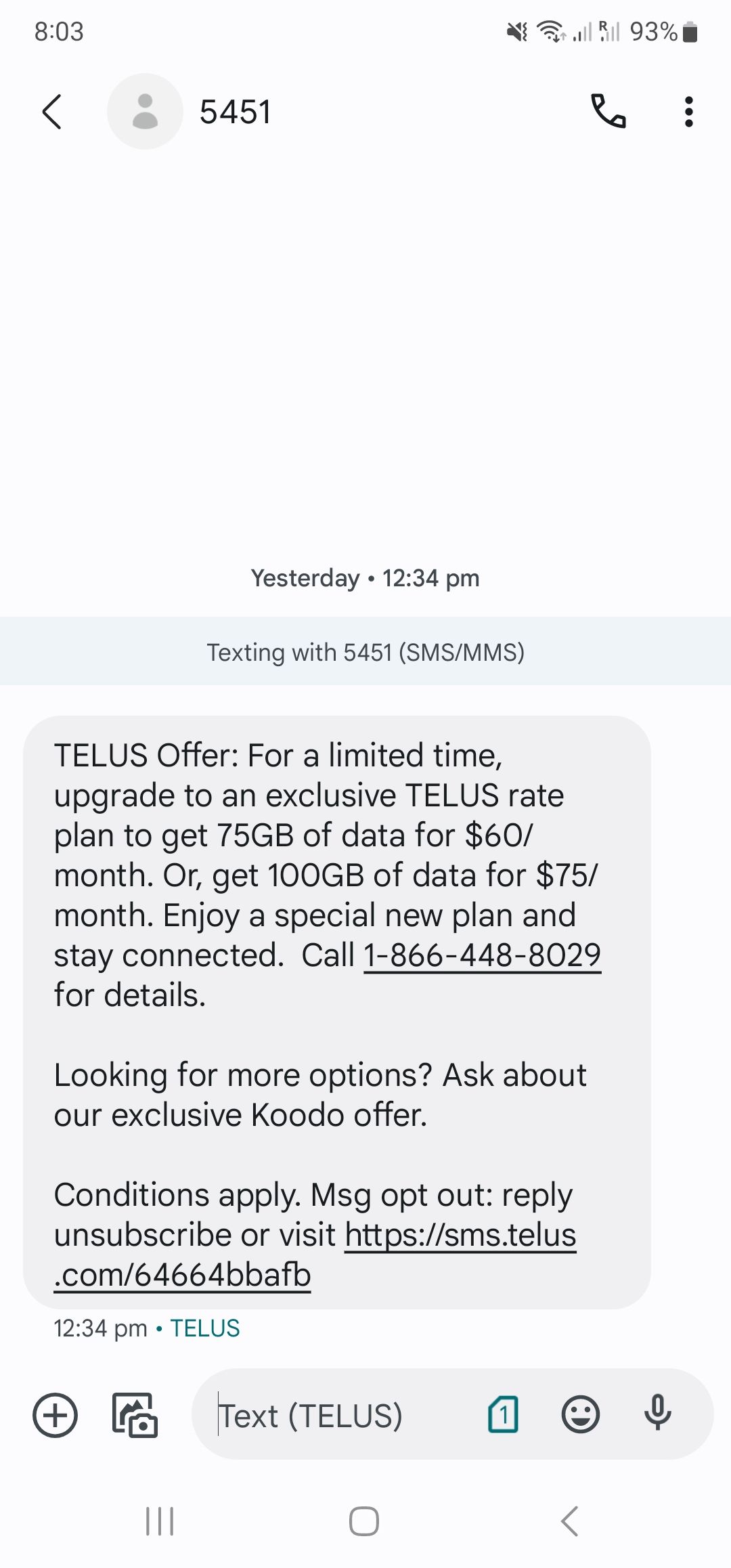This screenshot has height=1568, width=731.
Task: Tap the battery status indicator
Action: point(690,32)
